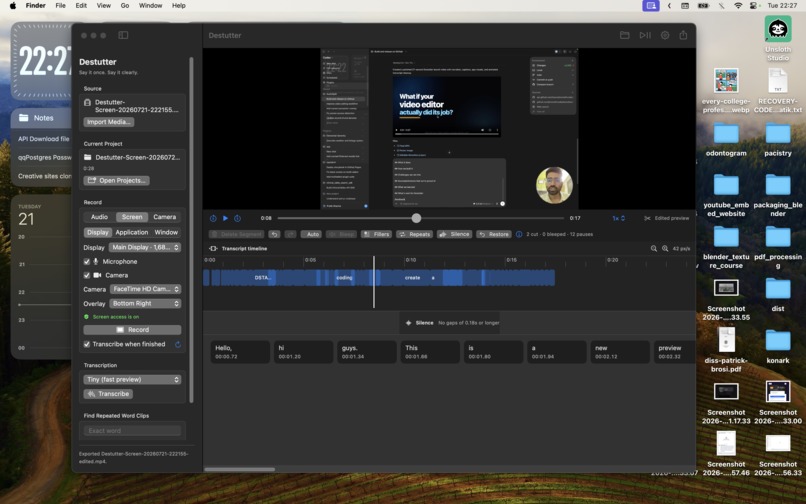Click the Fillers button
Image resolution: width=806 pixels, height=504 pixels.
376,234
